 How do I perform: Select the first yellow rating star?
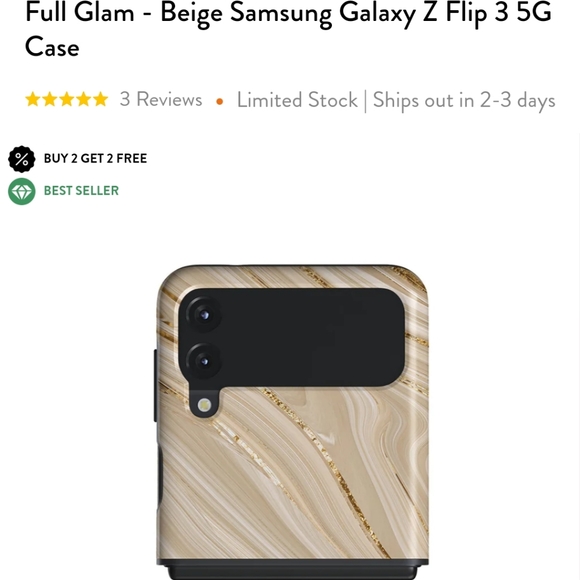click(x=33, y=100)
